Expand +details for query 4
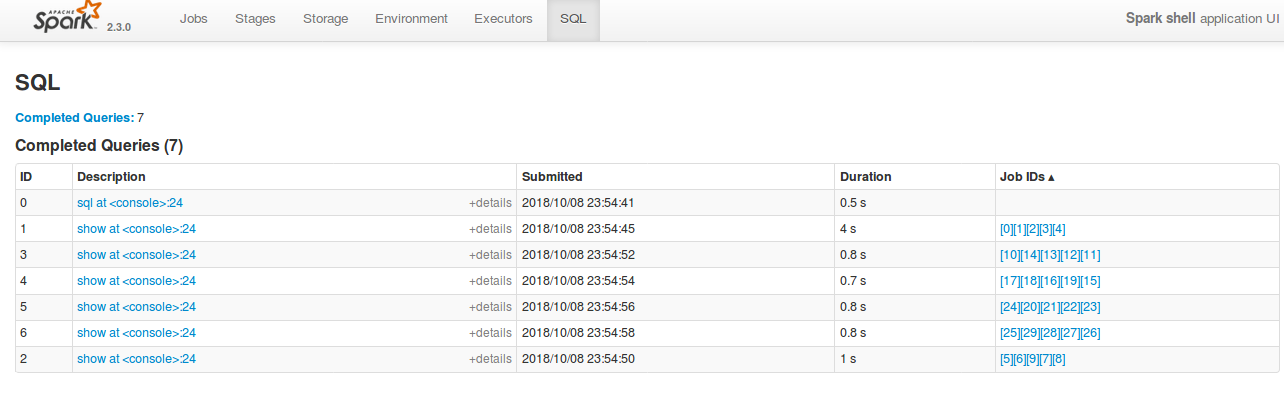1284x403 pixels. click(490, 281)
